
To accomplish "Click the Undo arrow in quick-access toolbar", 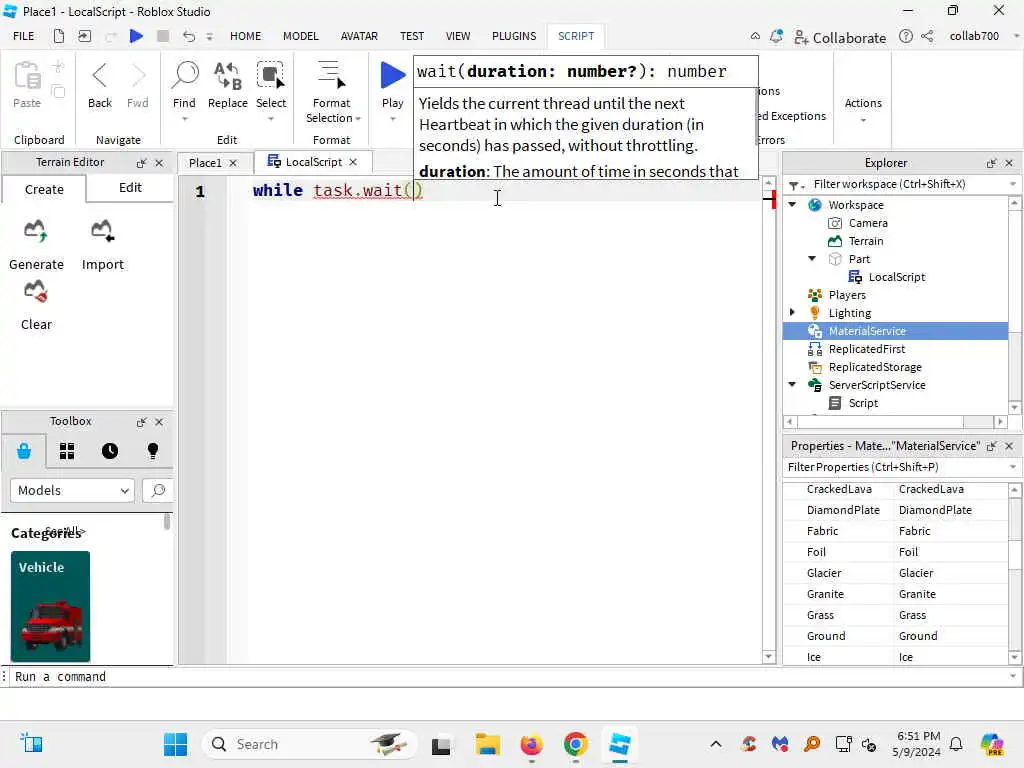I will pos(189,36).
